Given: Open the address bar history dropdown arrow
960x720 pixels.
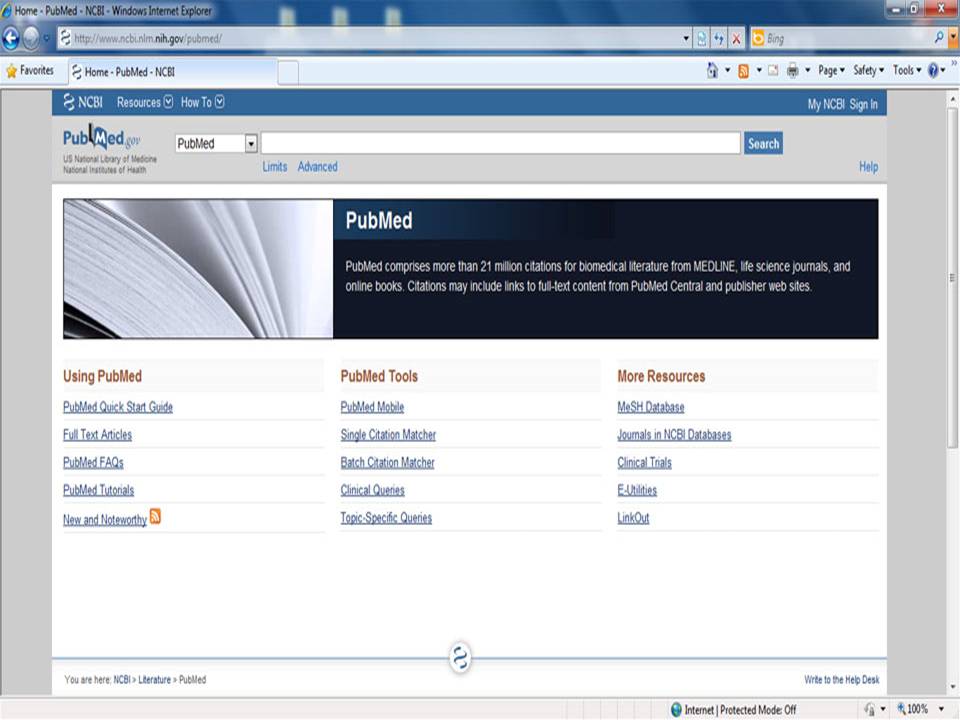Looking at the screenshot, I should tap(686, 39).
